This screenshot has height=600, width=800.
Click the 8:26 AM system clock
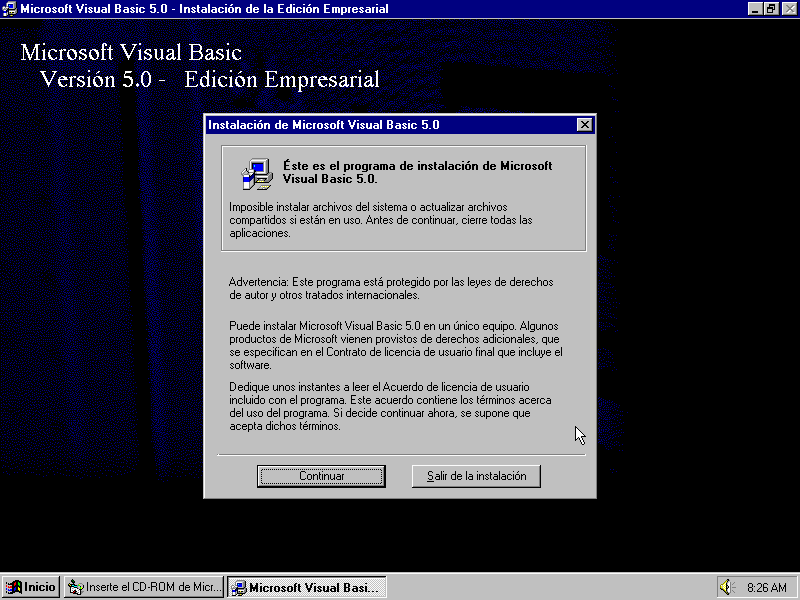(767, 587)
